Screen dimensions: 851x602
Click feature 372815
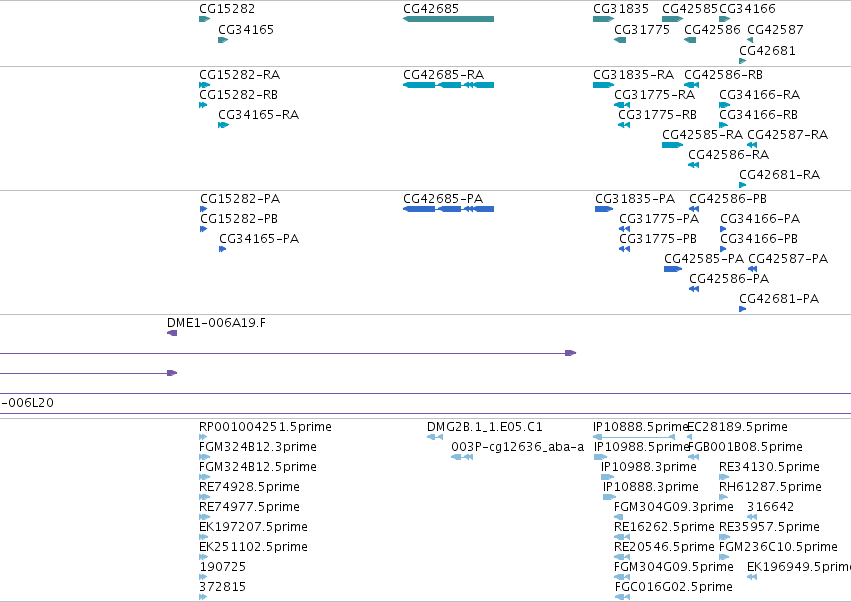[x=223, y=587]
